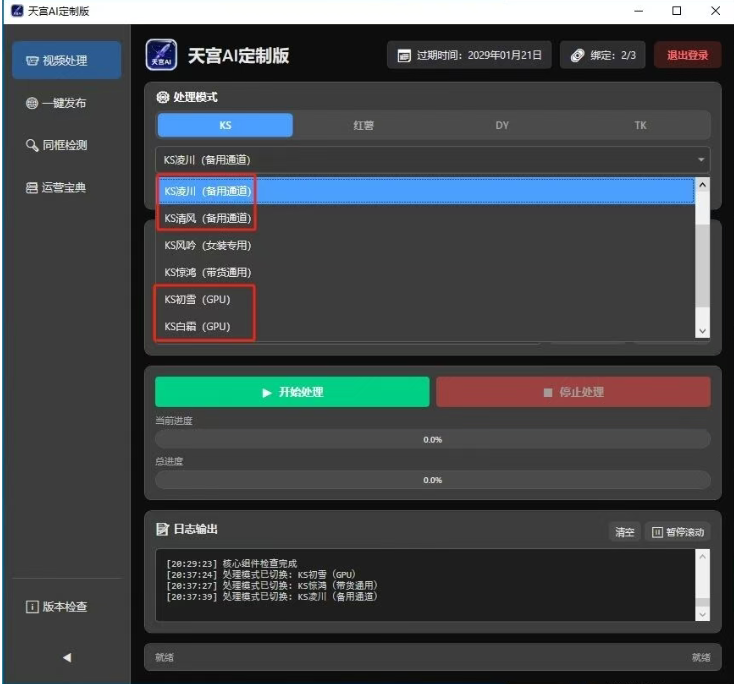This screenshot has width=734, height=684.
Task: Click the log panel's scroll-down arrow
Action: click(x=702, y=614)
